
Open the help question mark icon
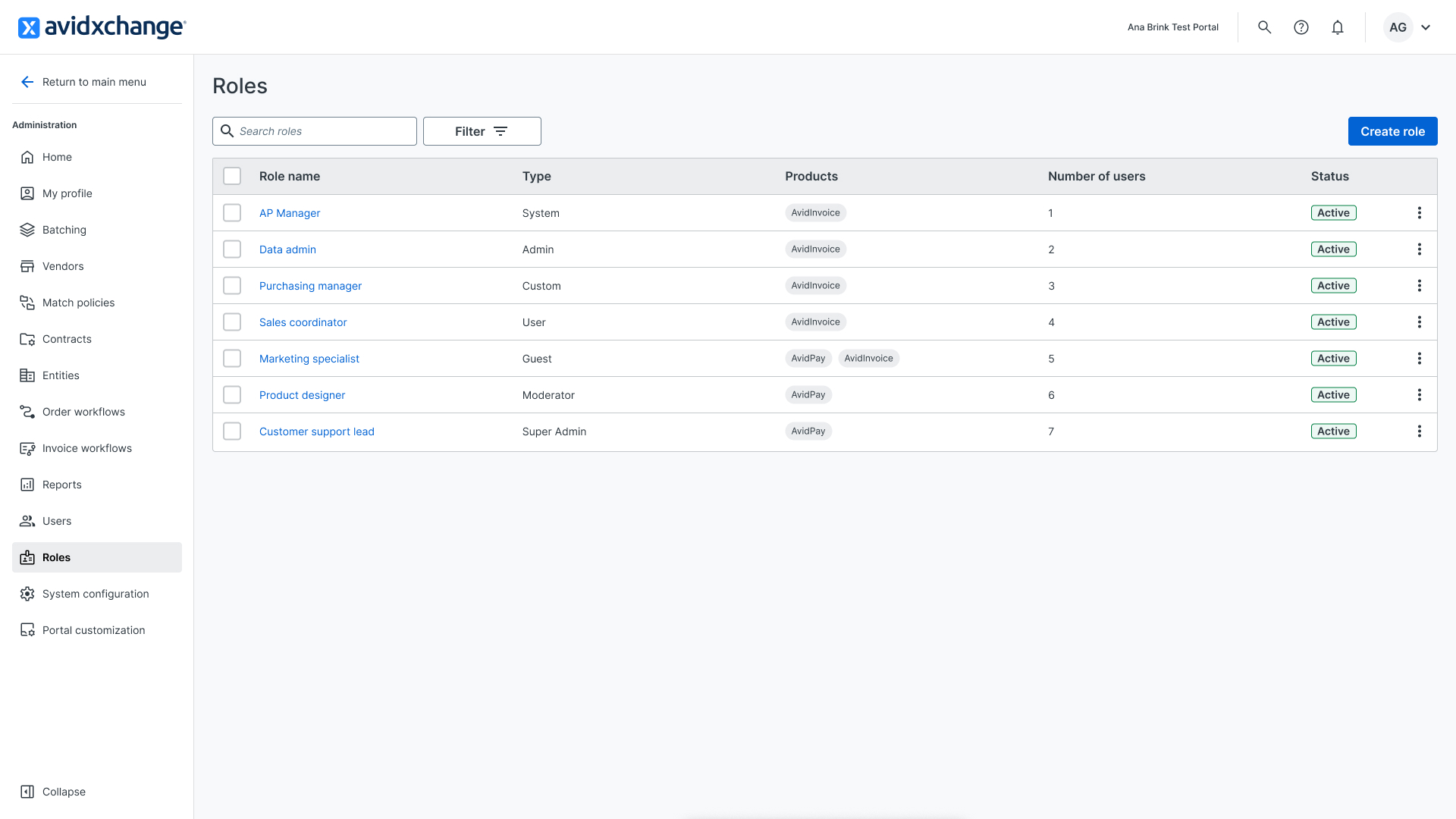(x=1301, y=27)
